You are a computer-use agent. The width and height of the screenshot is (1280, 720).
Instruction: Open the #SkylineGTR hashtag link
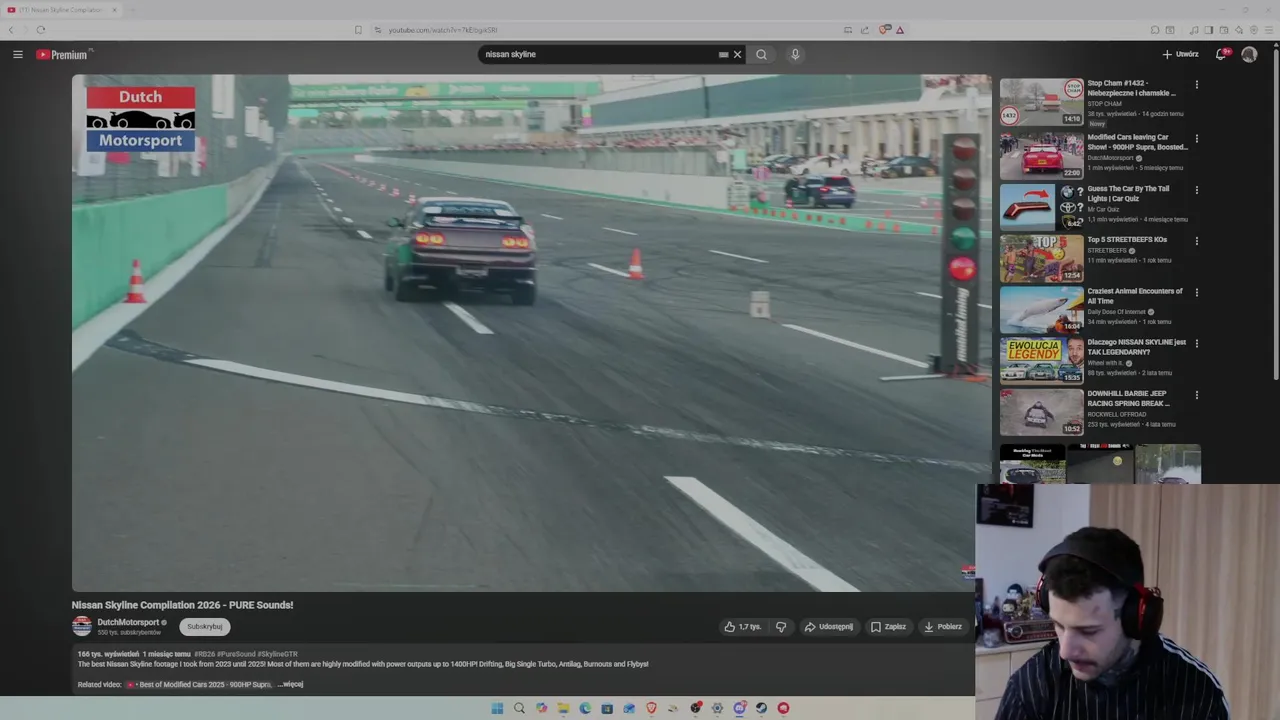pos(277,654)
